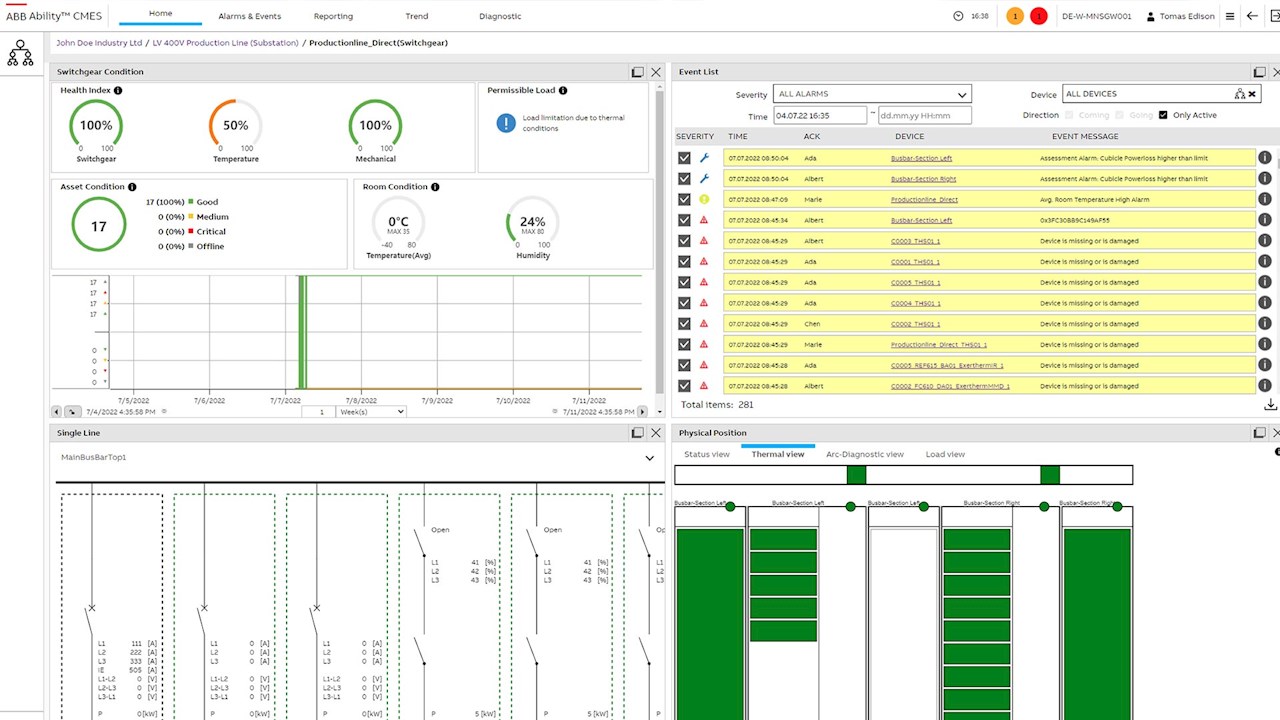The height and width of the screenshot is (720, 1280).
Task: Open Tomas Edison user profile
Action: 1180,16
